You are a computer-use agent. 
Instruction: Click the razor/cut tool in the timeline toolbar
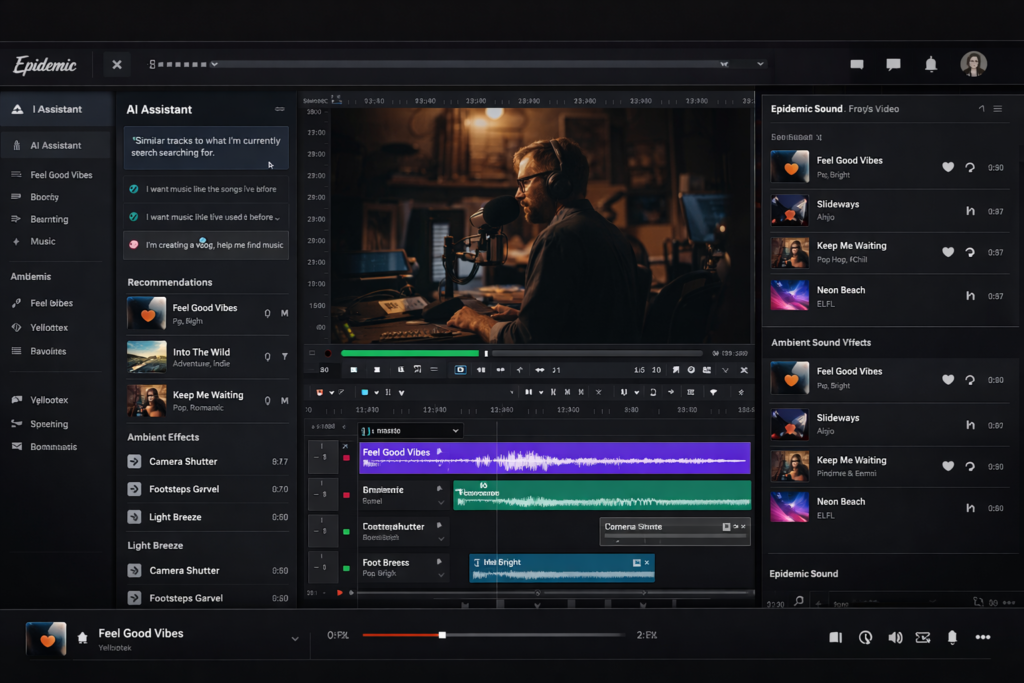[x=599, y=391]
